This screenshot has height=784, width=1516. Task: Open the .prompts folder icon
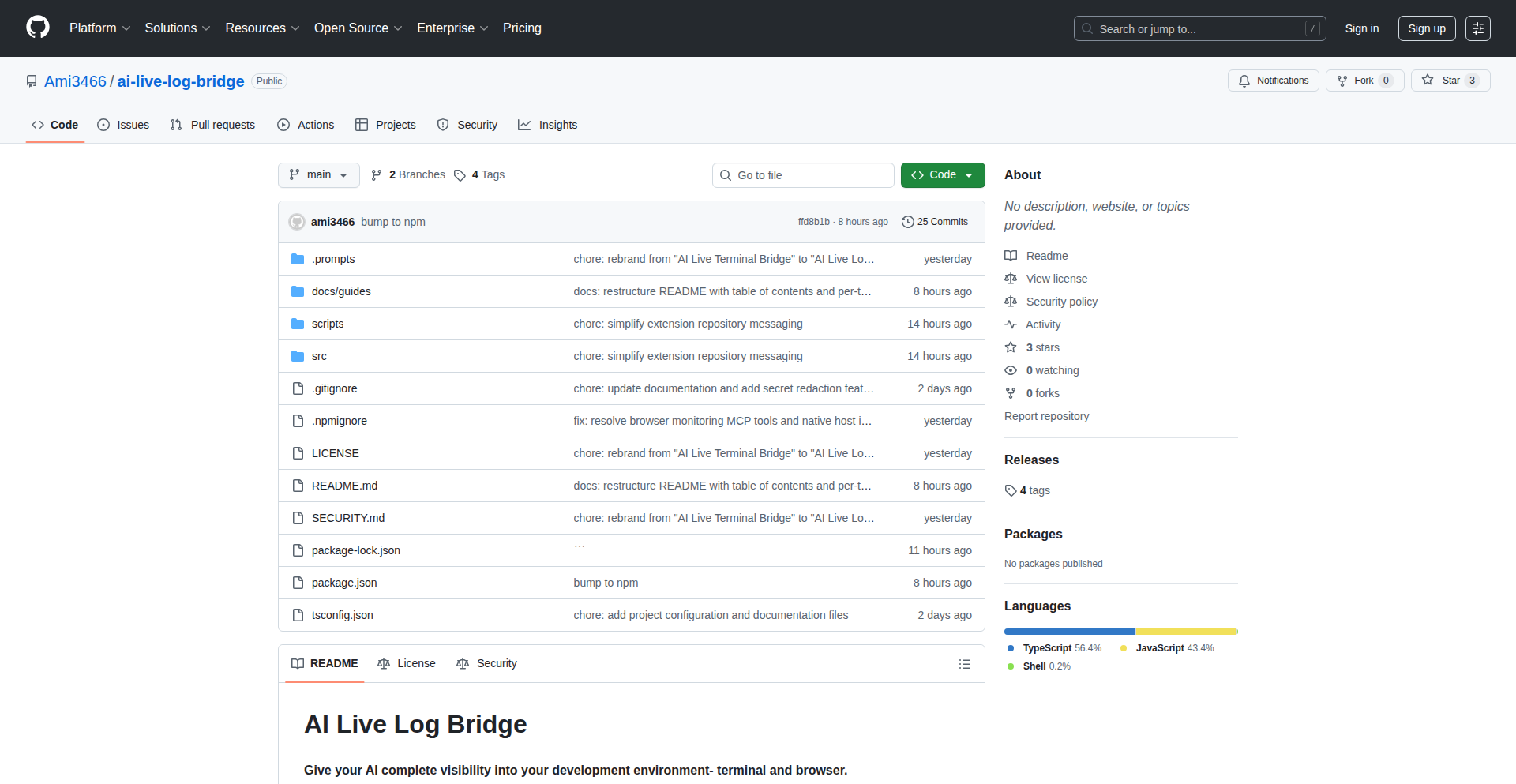click(x=298, y=259)
